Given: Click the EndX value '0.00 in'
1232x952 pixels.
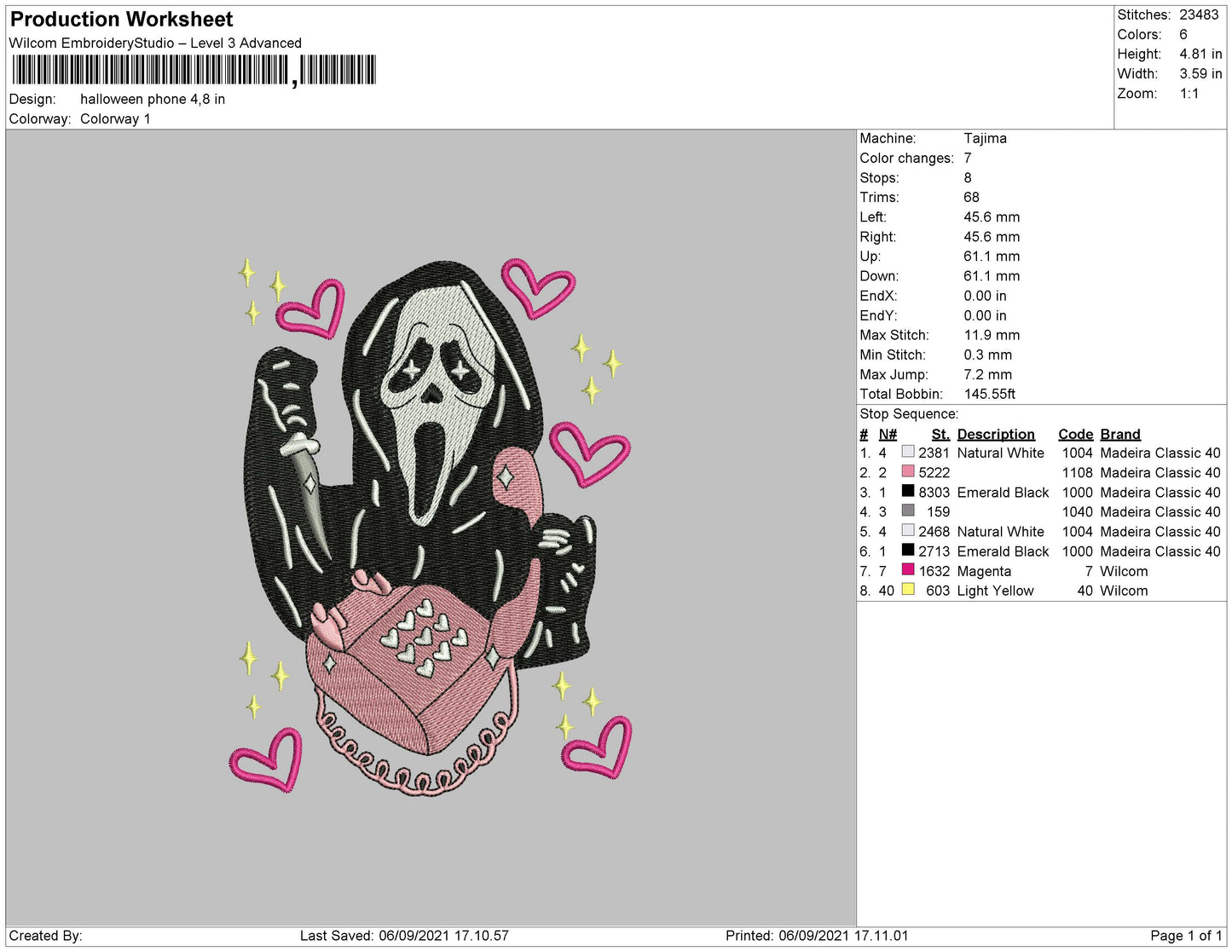Looking at the screenshot, I should point(985,296).
